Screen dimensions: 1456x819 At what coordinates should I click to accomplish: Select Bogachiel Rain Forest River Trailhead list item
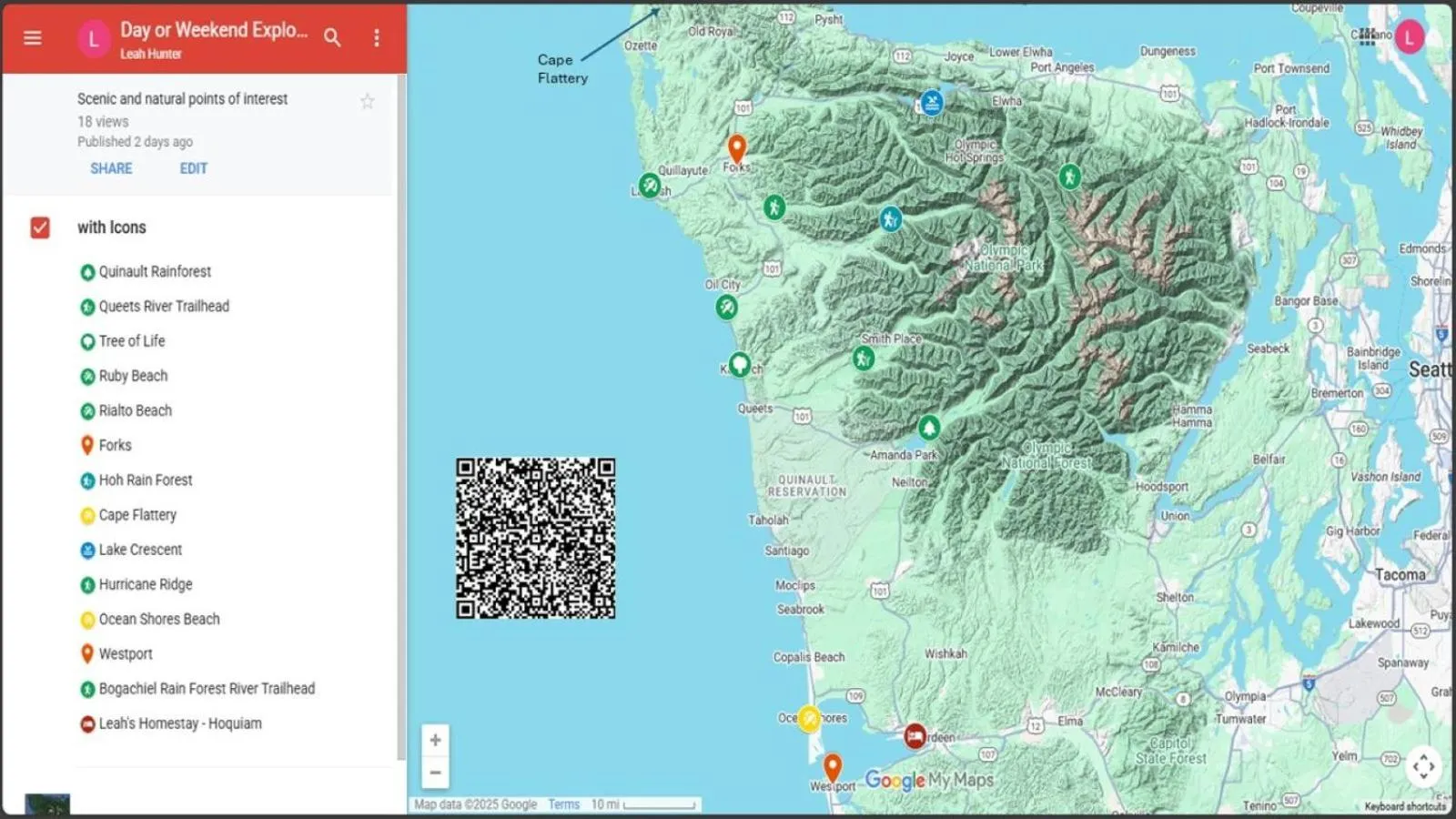tap(207, 688)
